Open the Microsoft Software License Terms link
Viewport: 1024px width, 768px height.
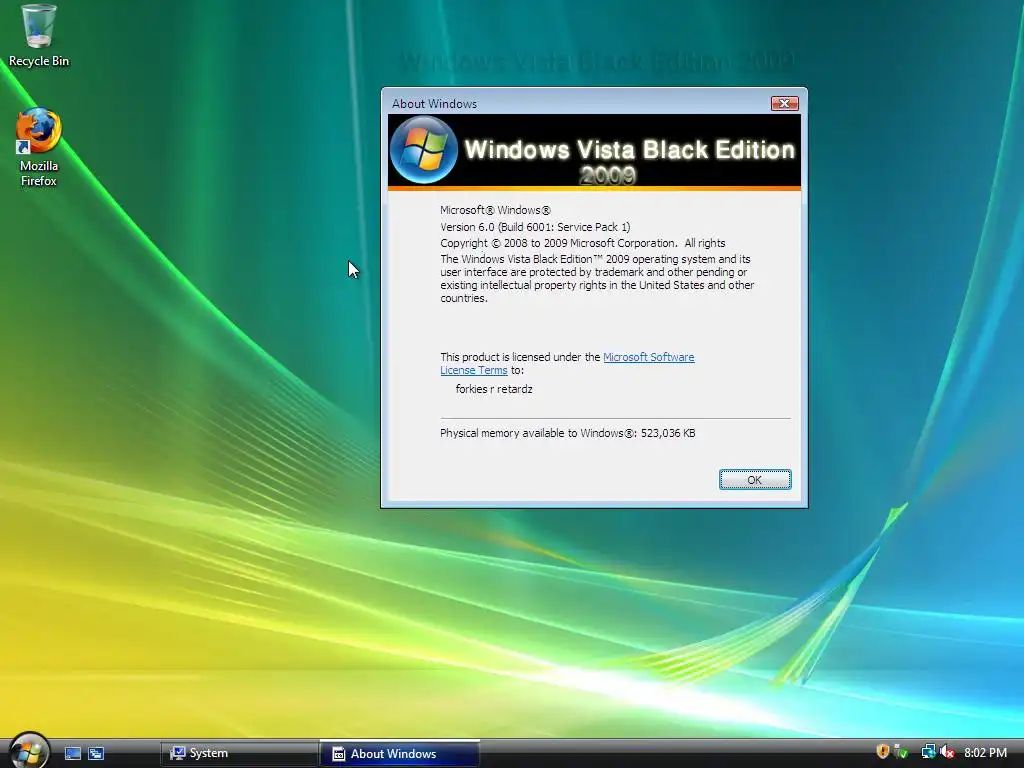tap(648, 357)
